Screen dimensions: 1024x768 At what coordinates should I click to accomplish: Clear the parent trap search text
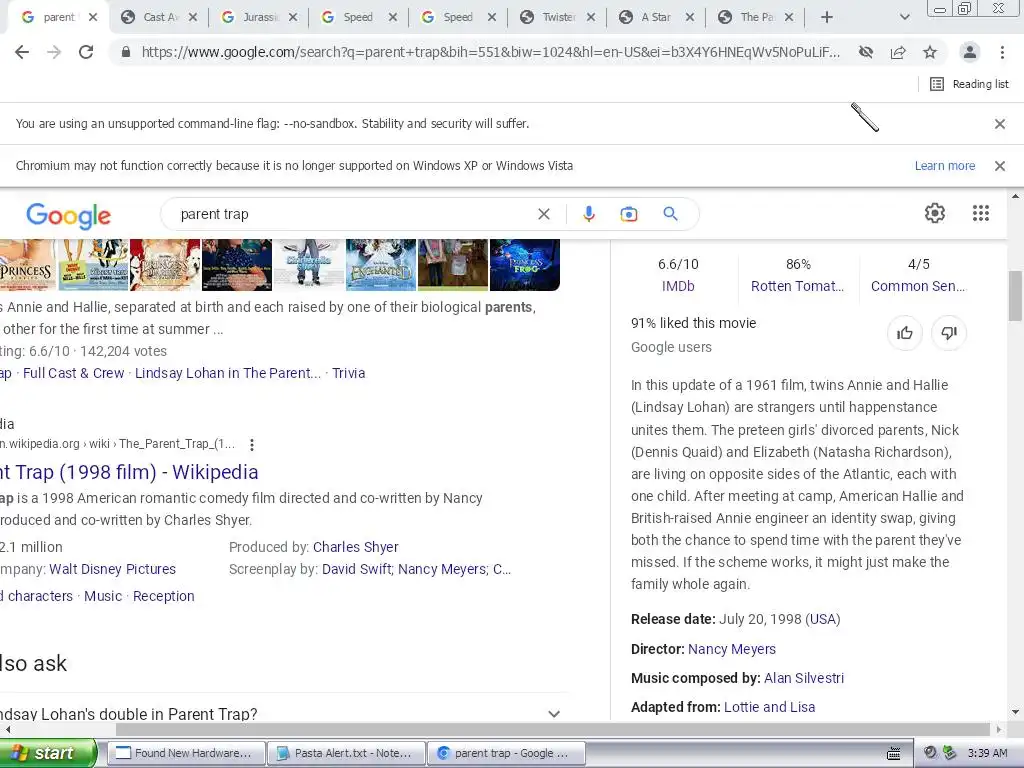pyautogui.click(x=543, y=214)
